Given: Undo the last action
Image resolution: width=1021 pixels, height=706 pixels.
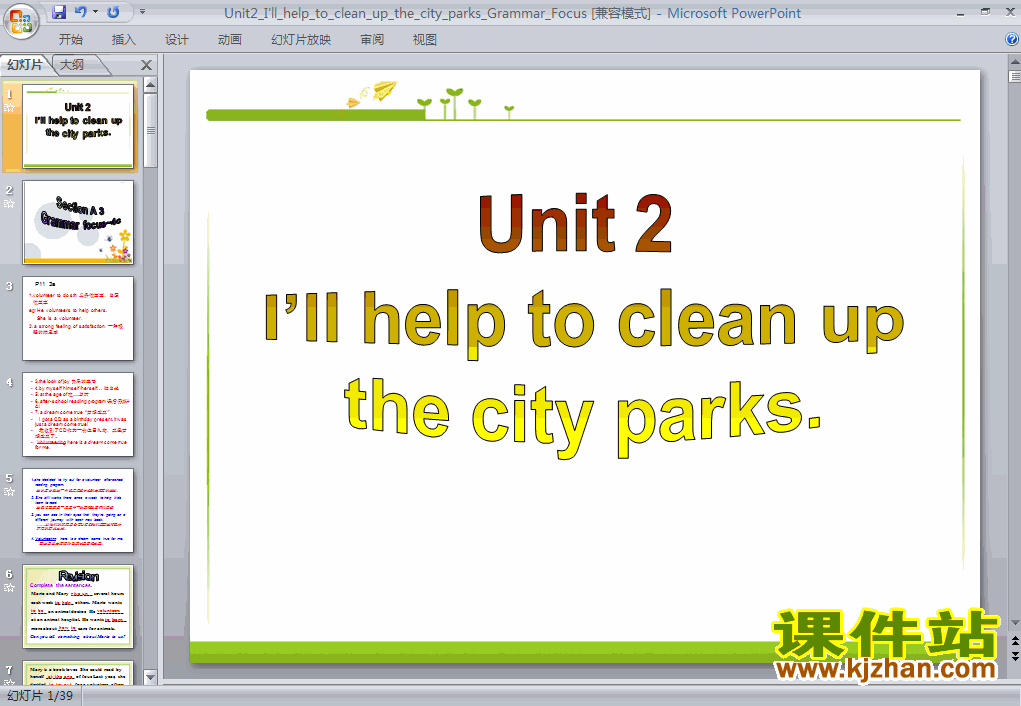Looking at the screenshot, I should pos(81,12).
